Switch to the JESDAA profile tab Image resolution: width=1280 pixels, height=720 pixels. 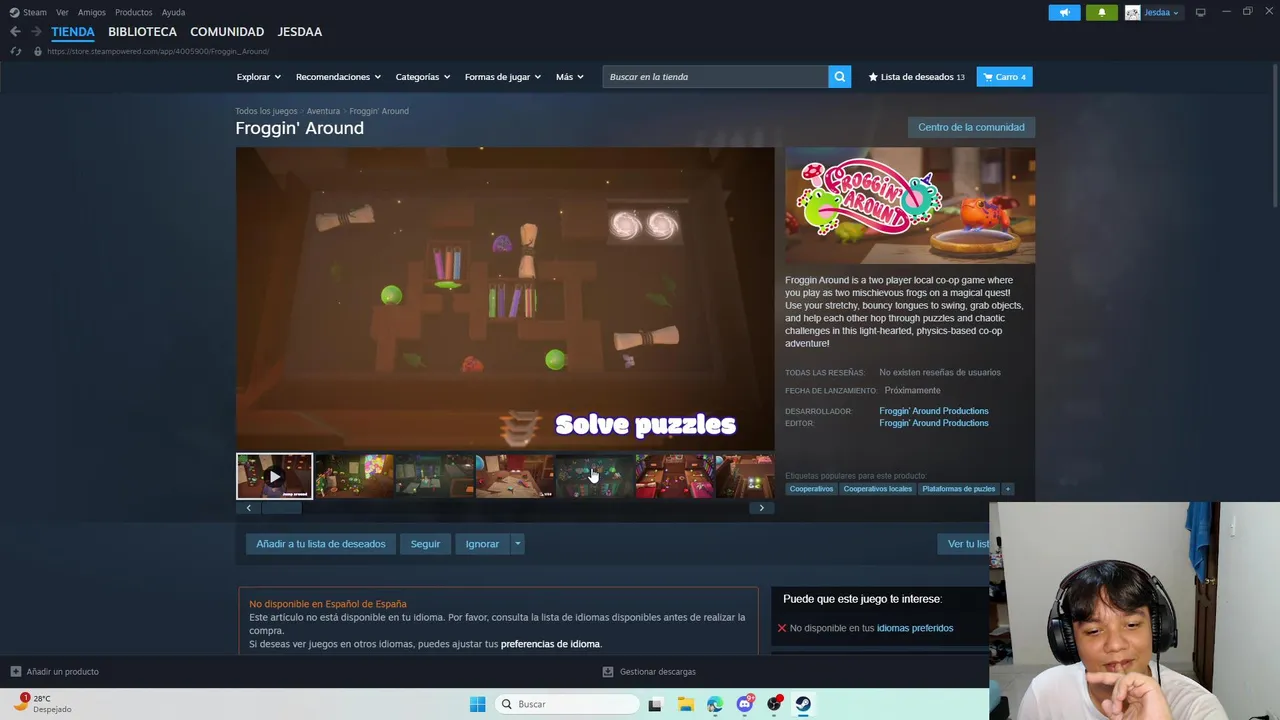coord(300,32)
